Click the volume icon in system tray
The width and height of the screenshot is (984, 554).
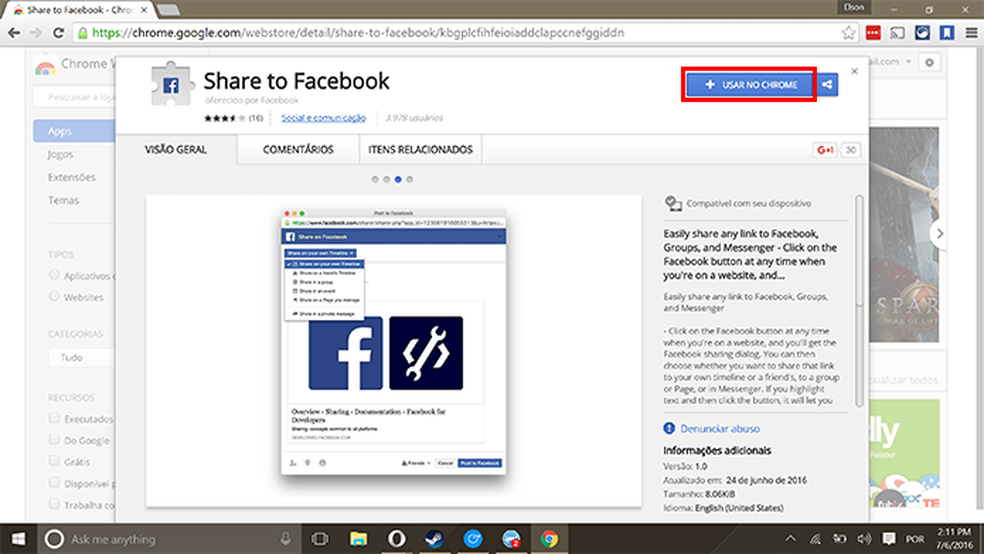tap(864, 539)
